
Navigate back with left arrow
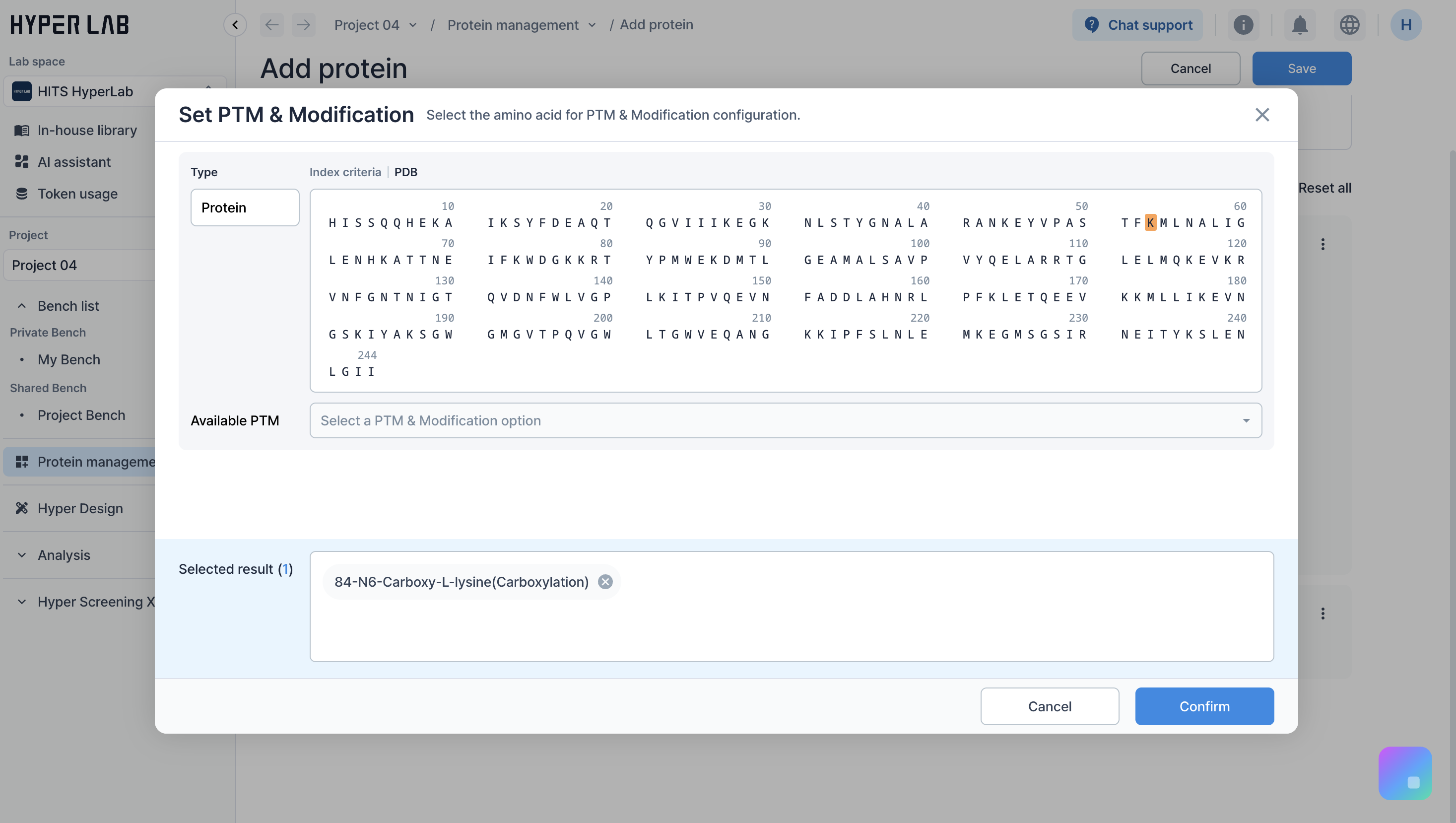pyautogui.click(x=272, y=25)
